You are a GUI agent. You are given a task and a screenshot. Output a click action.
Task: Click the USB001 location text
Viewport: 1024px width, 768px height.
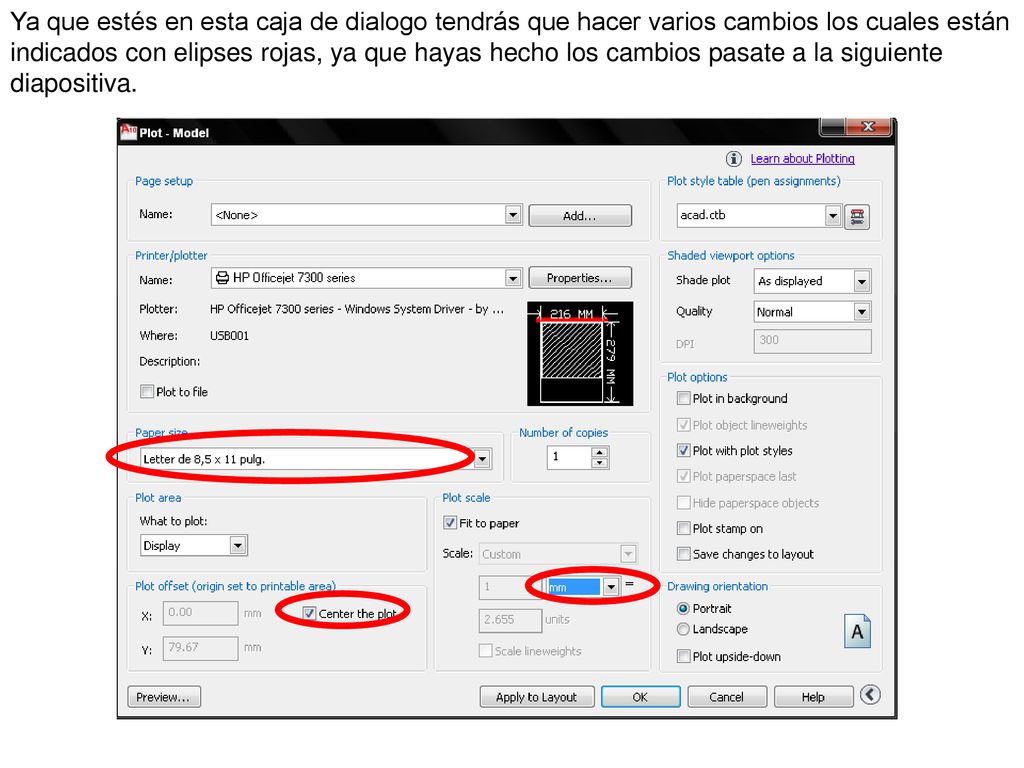(229, 336)
